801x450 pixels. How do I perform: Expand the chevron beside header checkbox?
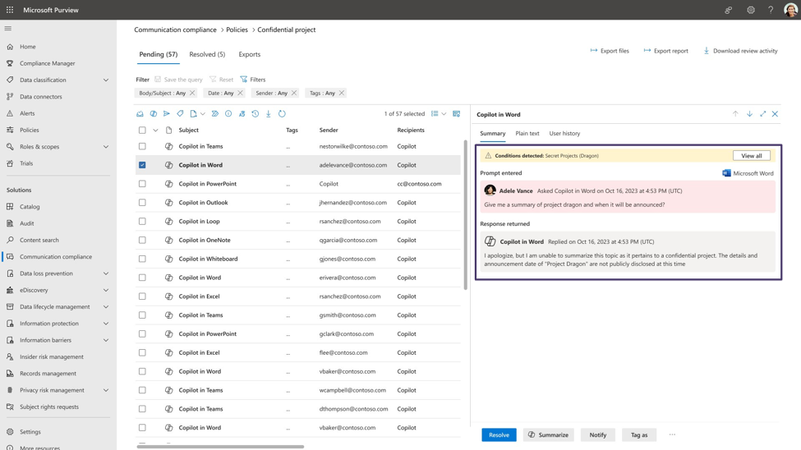(155, 130)
